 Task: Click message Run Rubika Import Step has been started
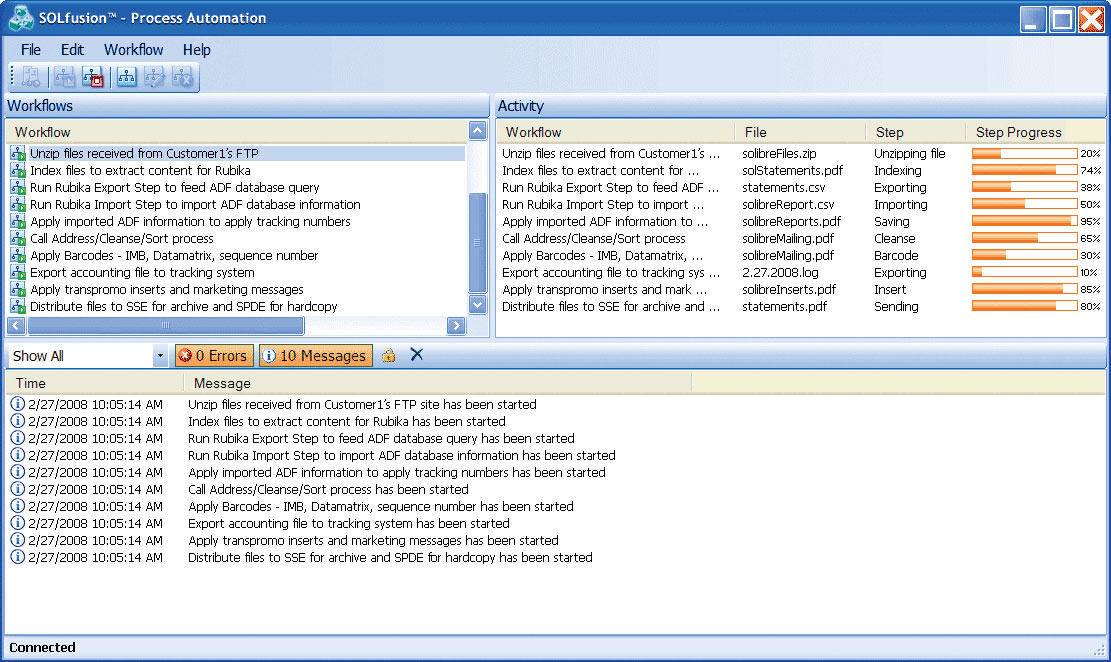coord(401,455)
